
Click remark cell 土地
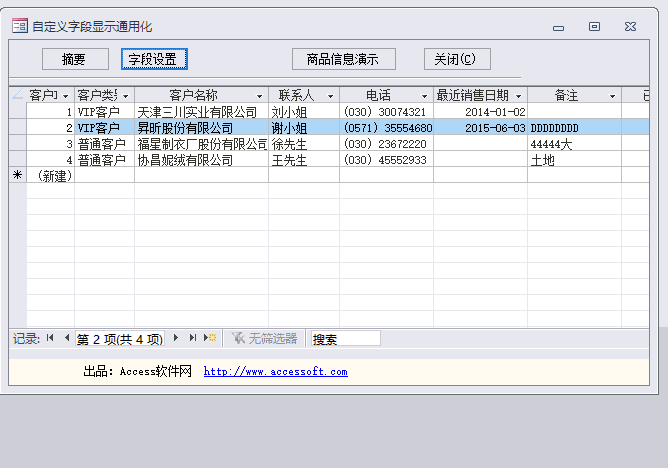pyautogui.click(x=574, y=159)
